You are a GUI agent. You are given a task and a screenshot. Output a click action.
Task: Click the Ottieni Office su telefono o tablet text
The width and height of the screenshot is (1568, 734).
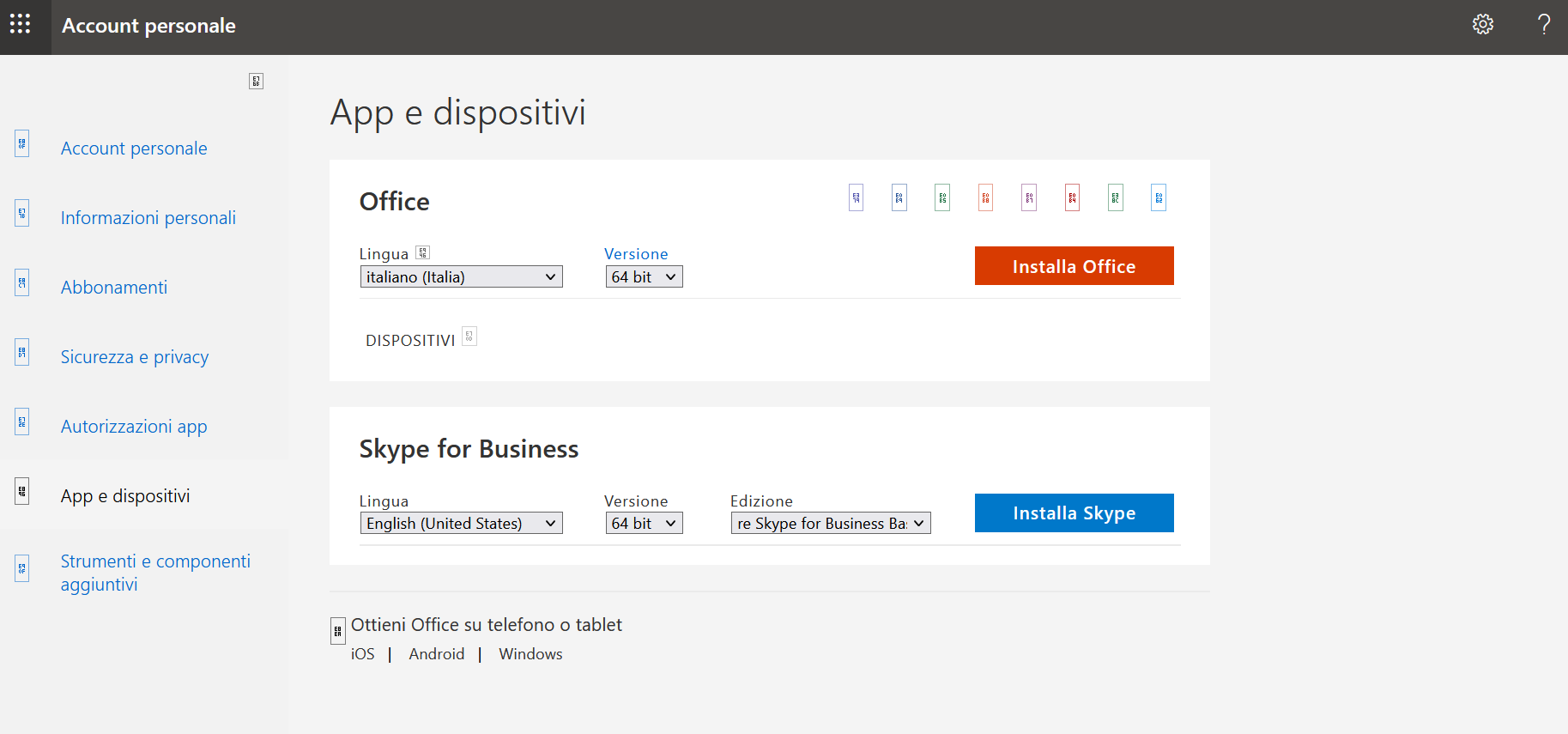click(487, 625)
